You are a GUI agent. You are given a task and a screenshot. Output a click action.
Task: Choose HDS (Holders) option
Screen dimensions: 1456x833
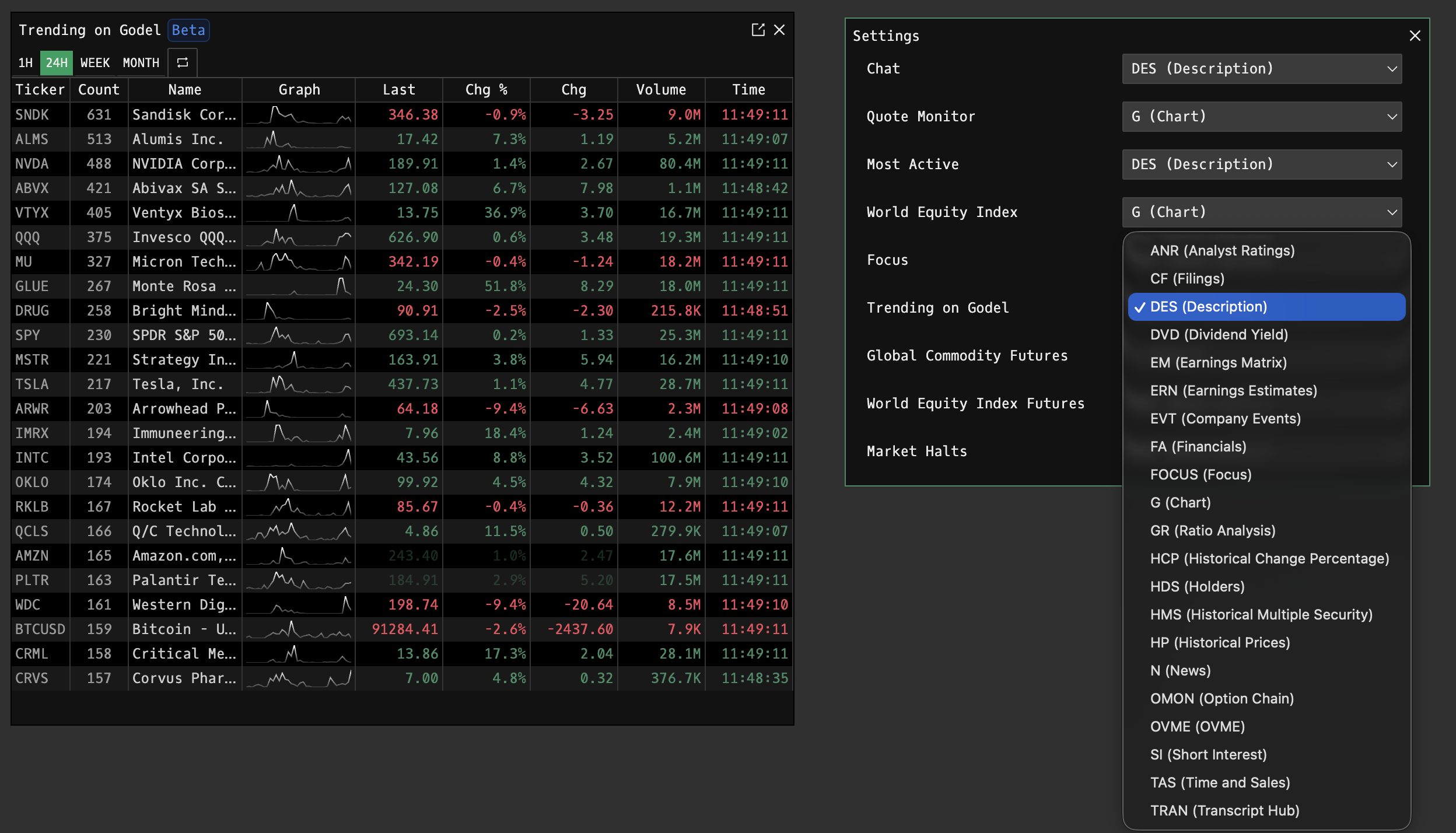1266,587
